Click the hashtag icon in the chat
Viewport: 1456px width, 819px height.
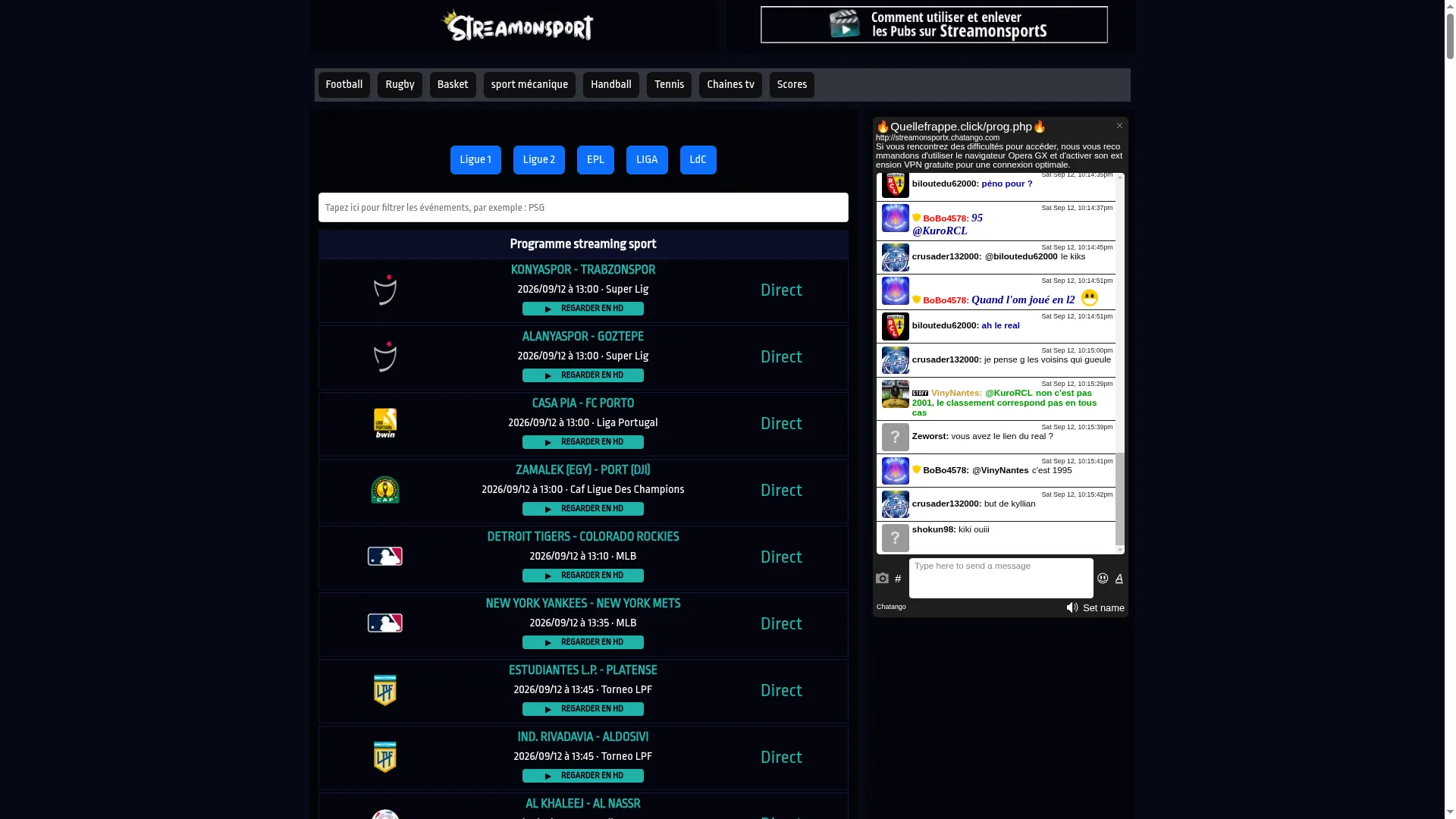[898, 579]
